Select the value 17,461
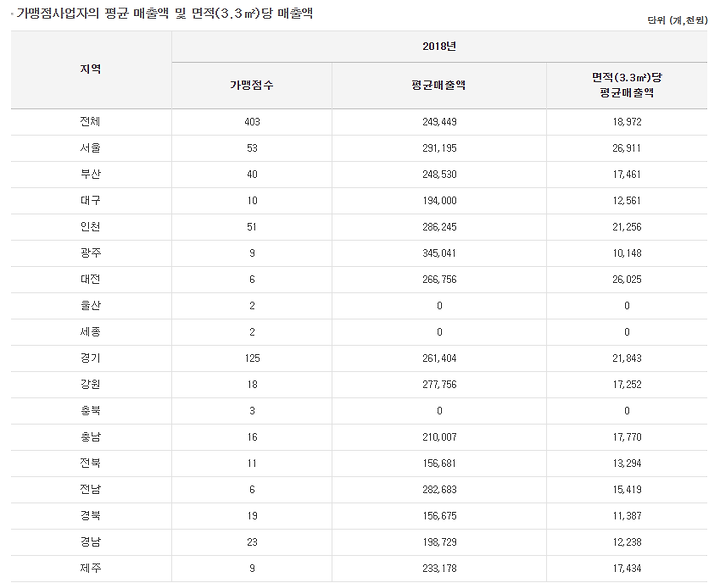 (x=627, y=174)
